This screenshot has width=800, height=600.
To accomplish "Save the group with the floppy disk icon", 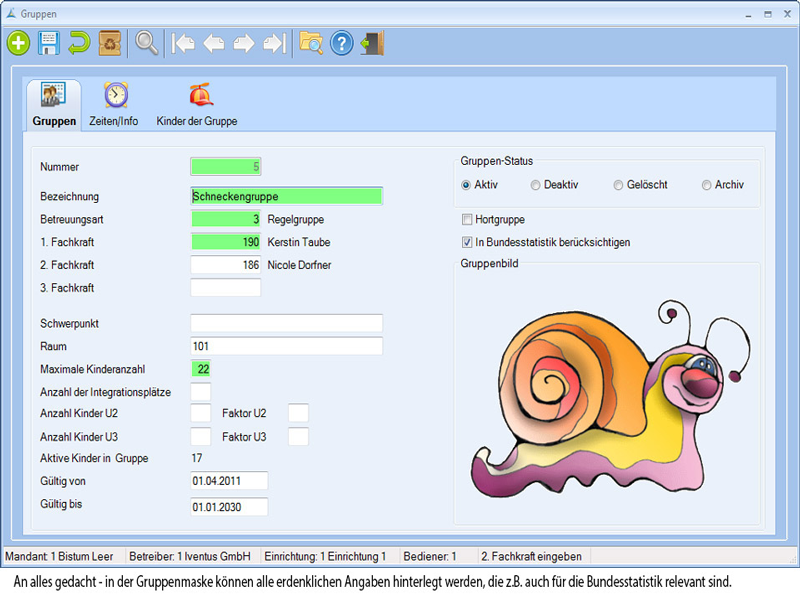I will click(x=48, y=43).
